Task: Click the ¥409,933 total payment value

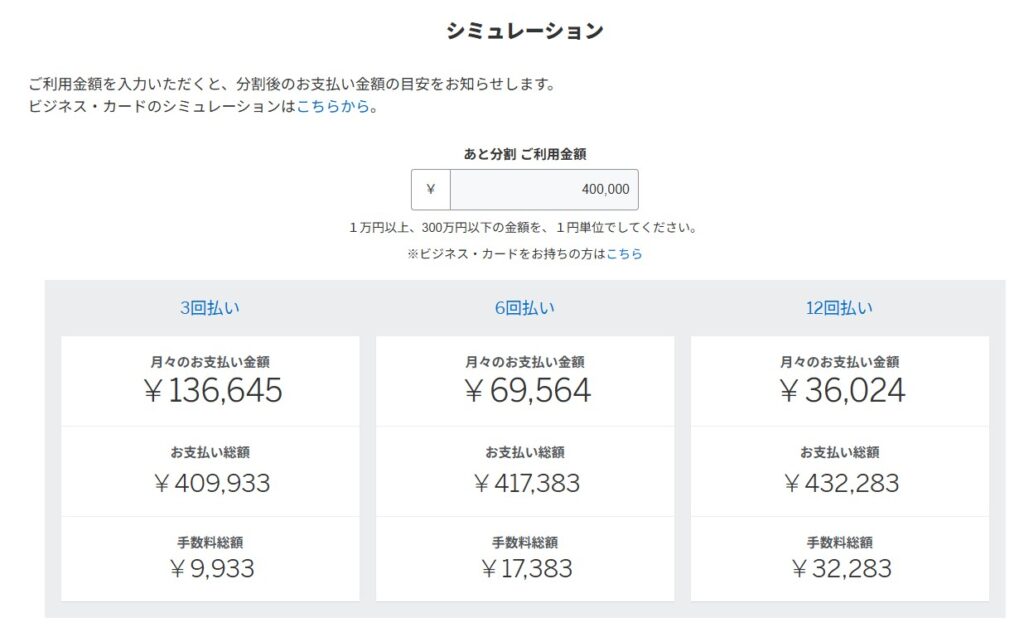Action: click(212, 484)
